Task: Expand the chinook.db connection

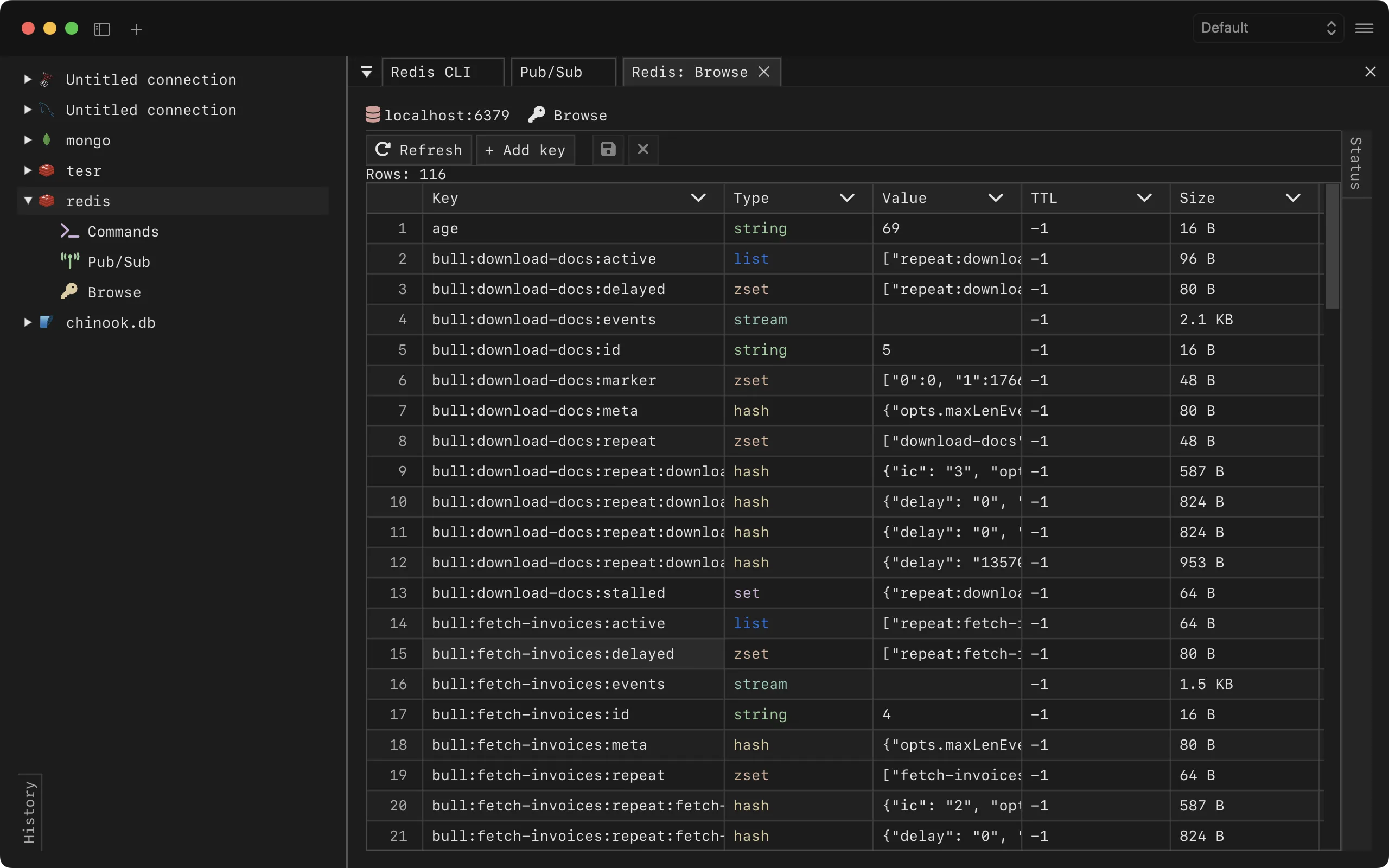Action: 28,322
